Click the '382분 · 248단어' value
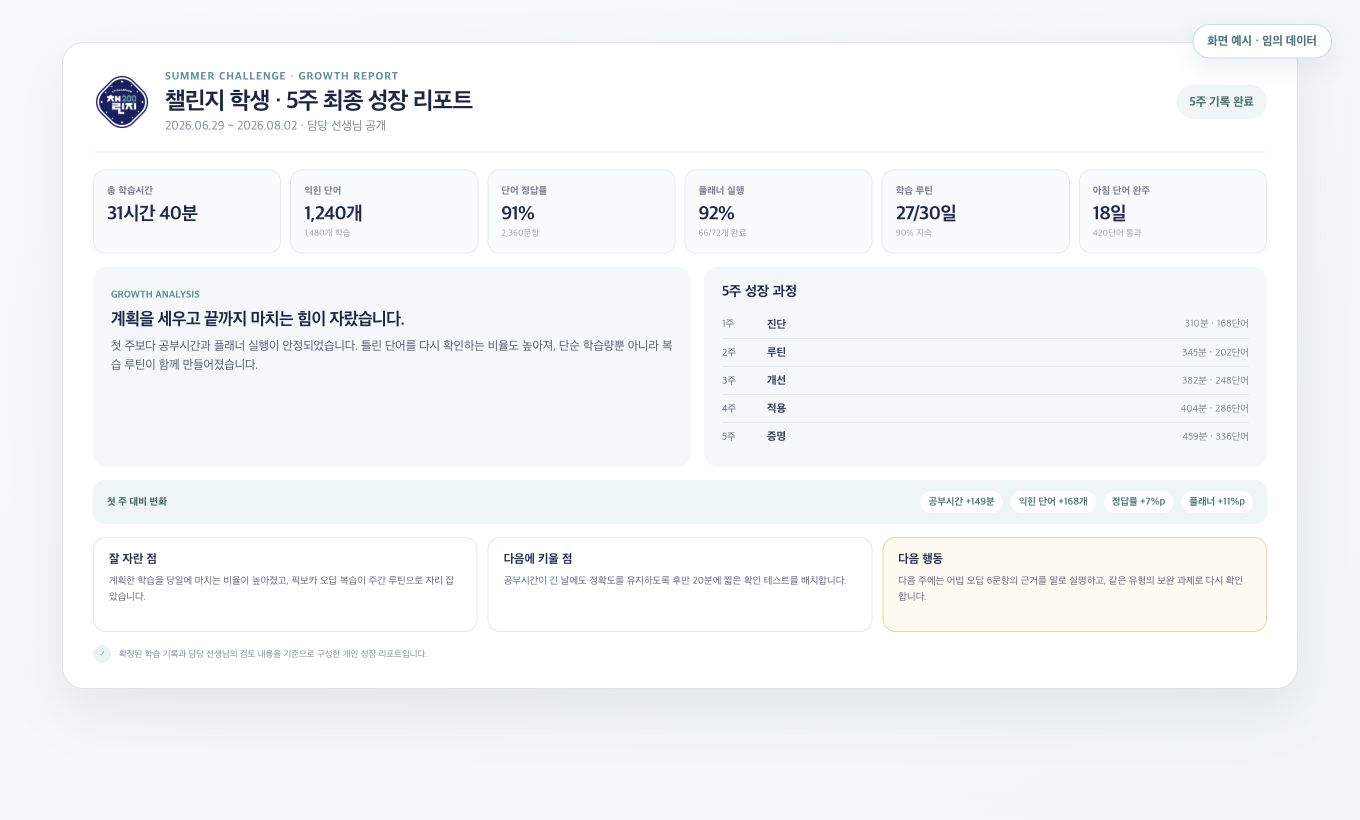Image resolution: width=1360 pixels, height=820 pixels. 1215,380
